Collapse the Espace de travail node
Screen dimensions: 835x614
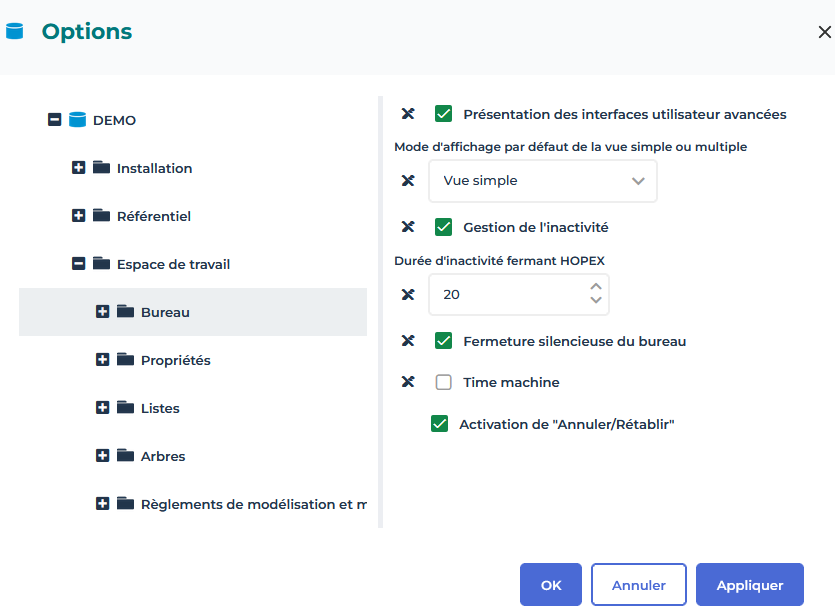pos(78,264)
